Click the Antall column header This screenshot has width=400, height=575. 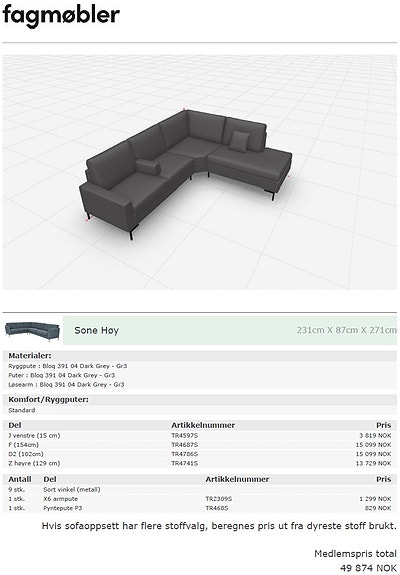(20, 479)
